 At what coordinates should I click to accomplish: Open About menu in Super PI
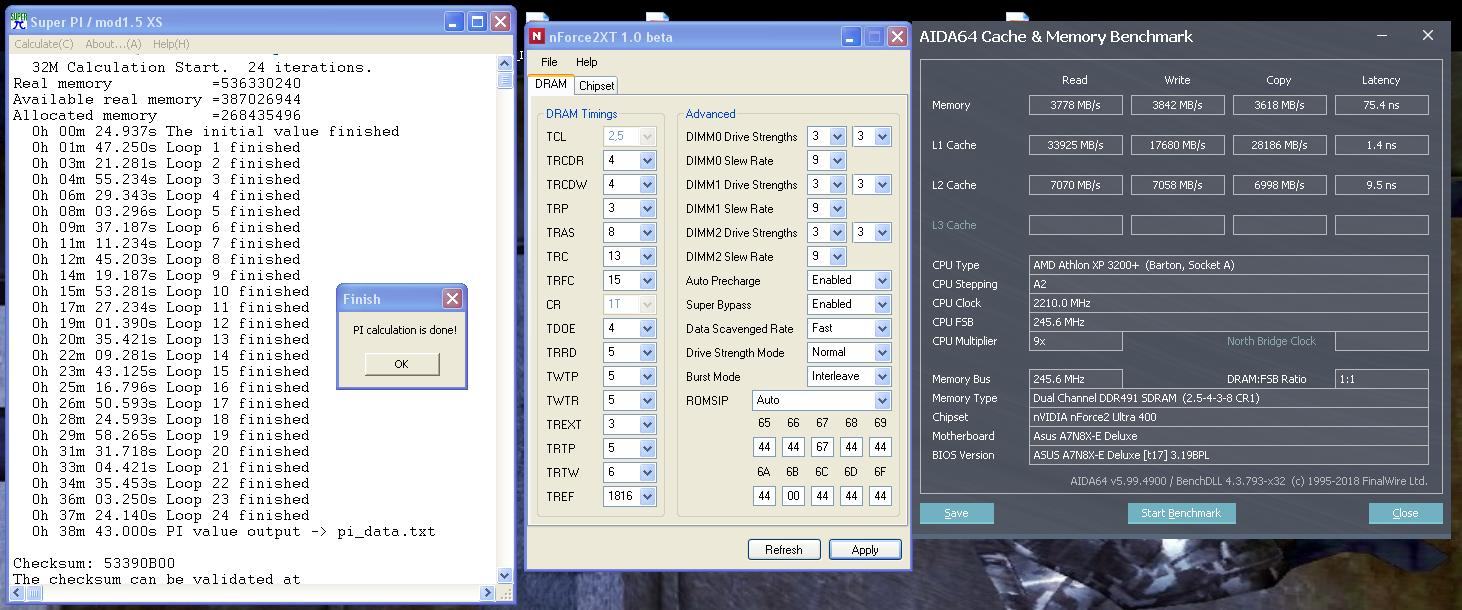tap(113, 44)
